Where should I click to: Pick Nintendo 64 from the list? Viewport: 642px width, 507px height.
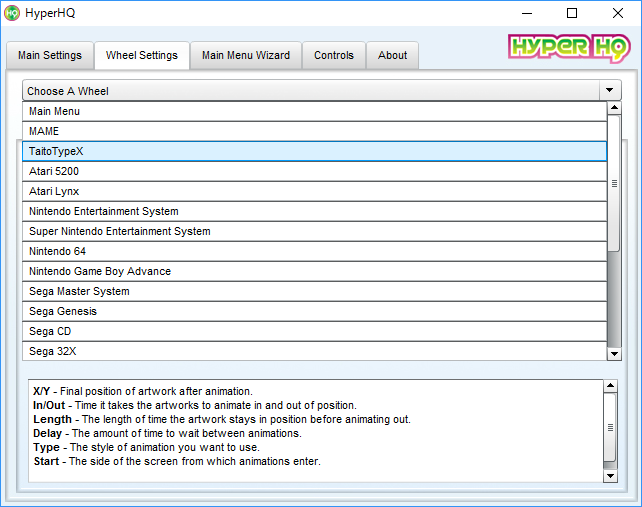[x=314, y=252]
